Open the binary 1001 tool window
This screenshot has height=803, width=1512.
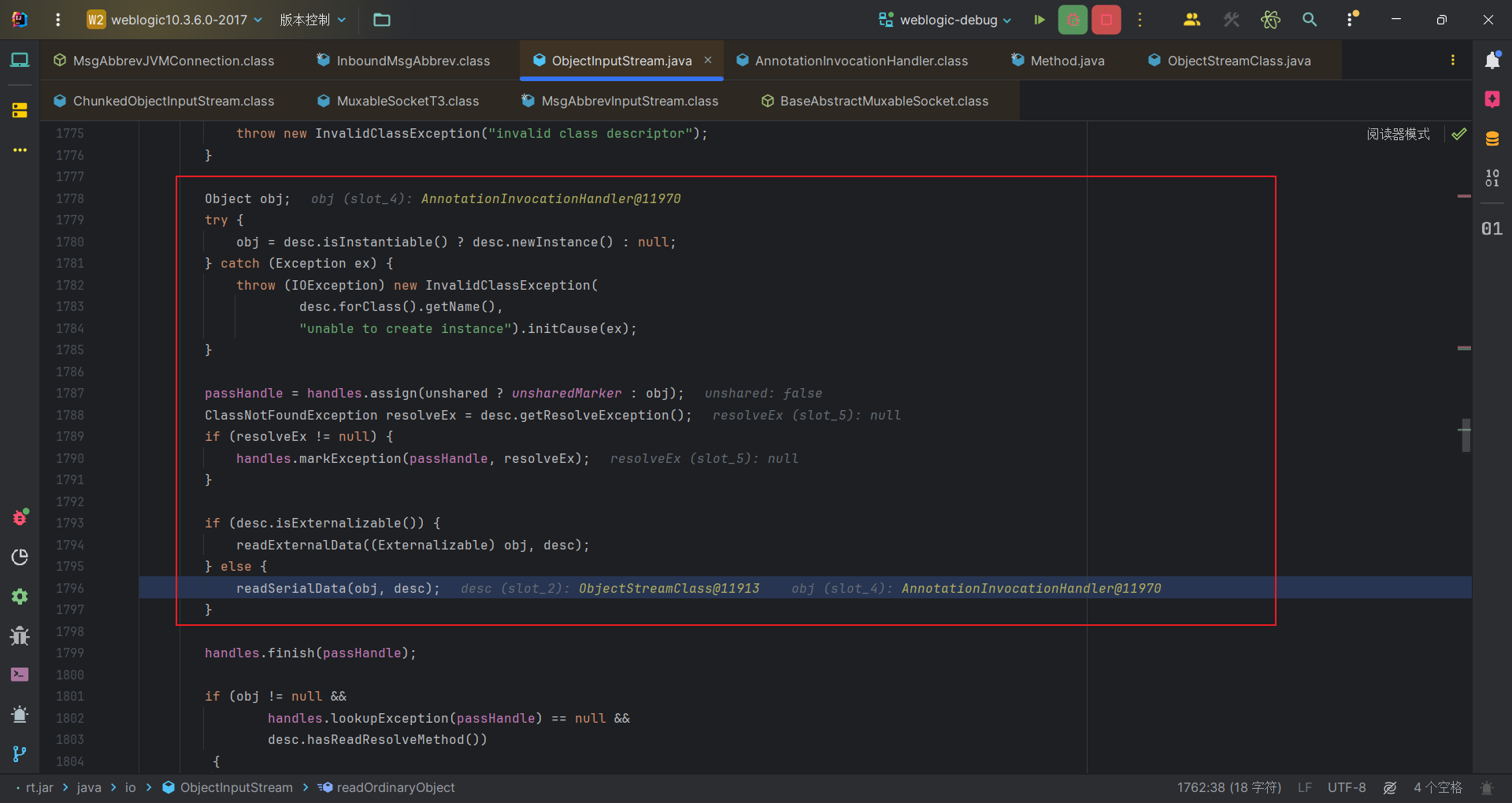click(x=1492, y=179)
